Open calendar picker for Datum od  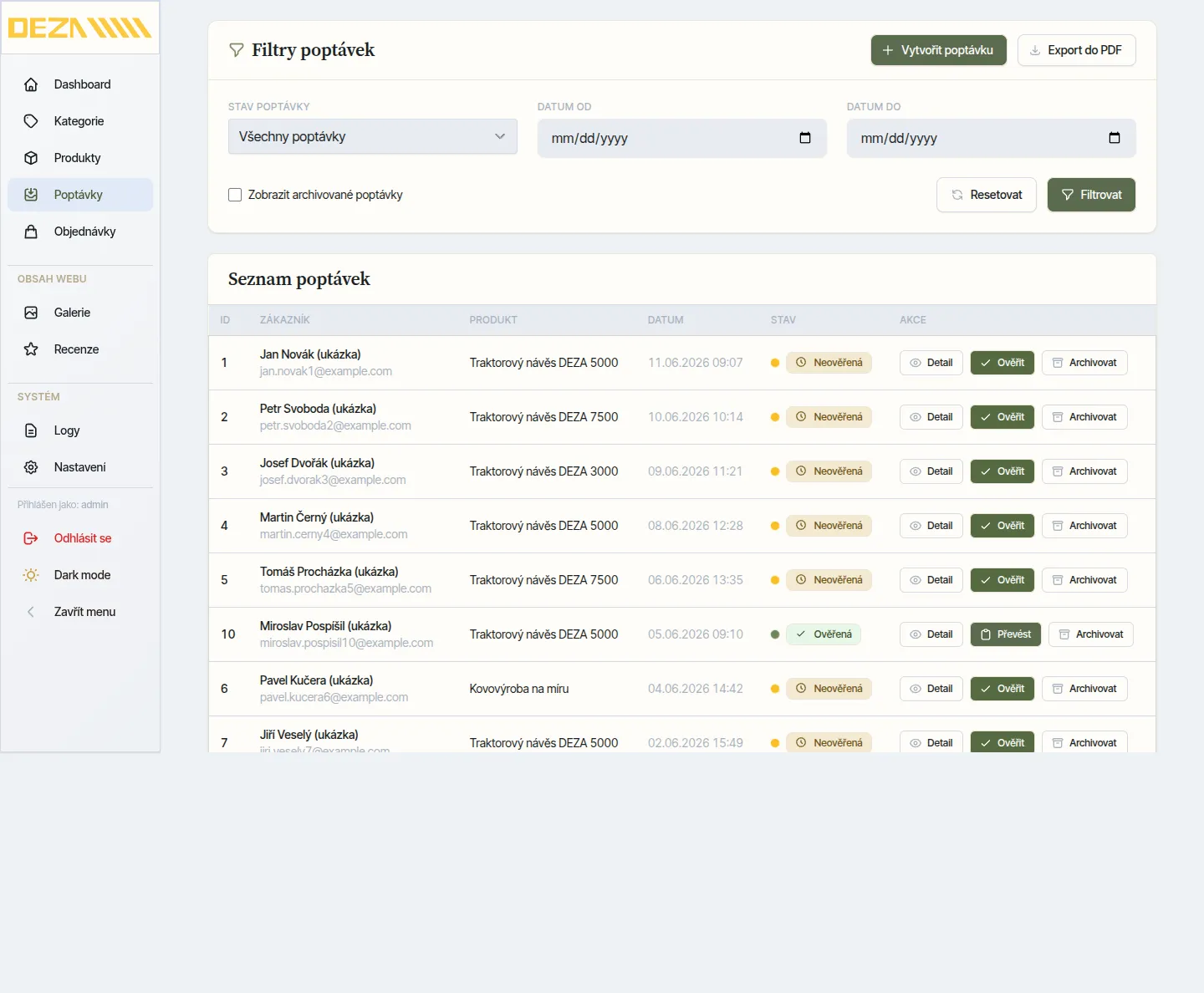click(x=805, y=138)
